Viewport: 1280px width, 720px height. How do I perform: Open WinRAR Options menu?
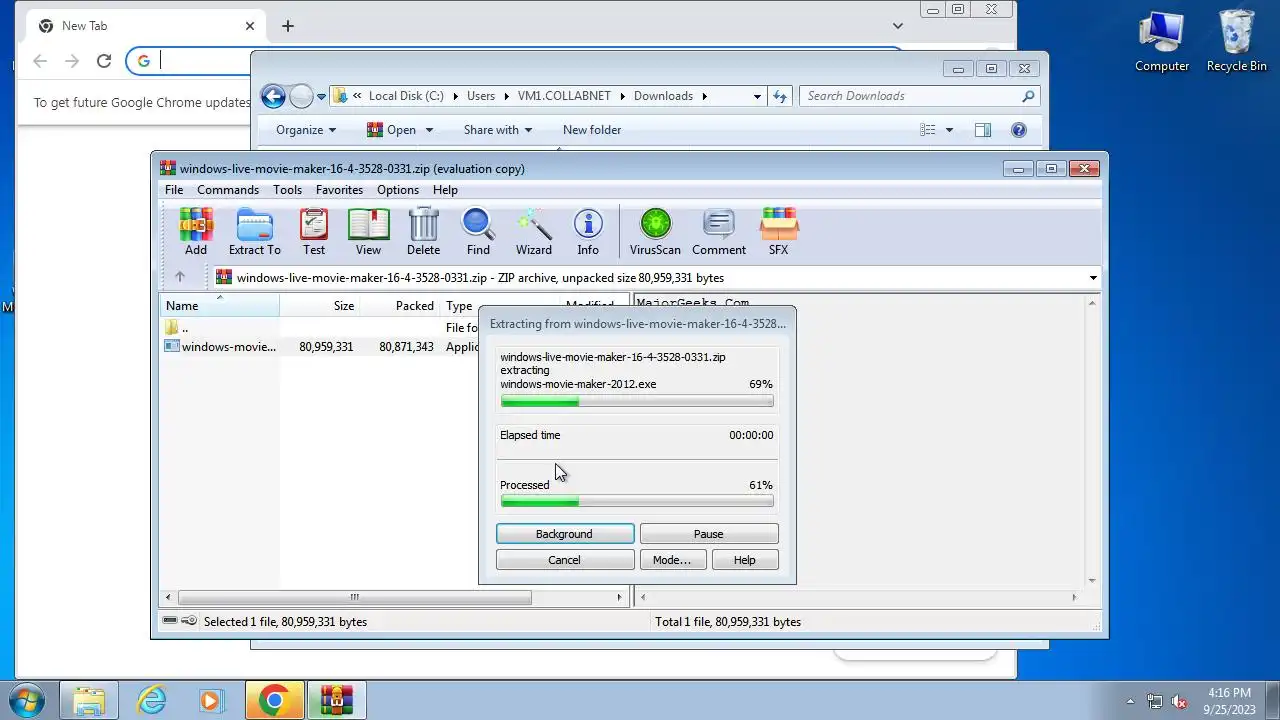[x=398, y=190]
